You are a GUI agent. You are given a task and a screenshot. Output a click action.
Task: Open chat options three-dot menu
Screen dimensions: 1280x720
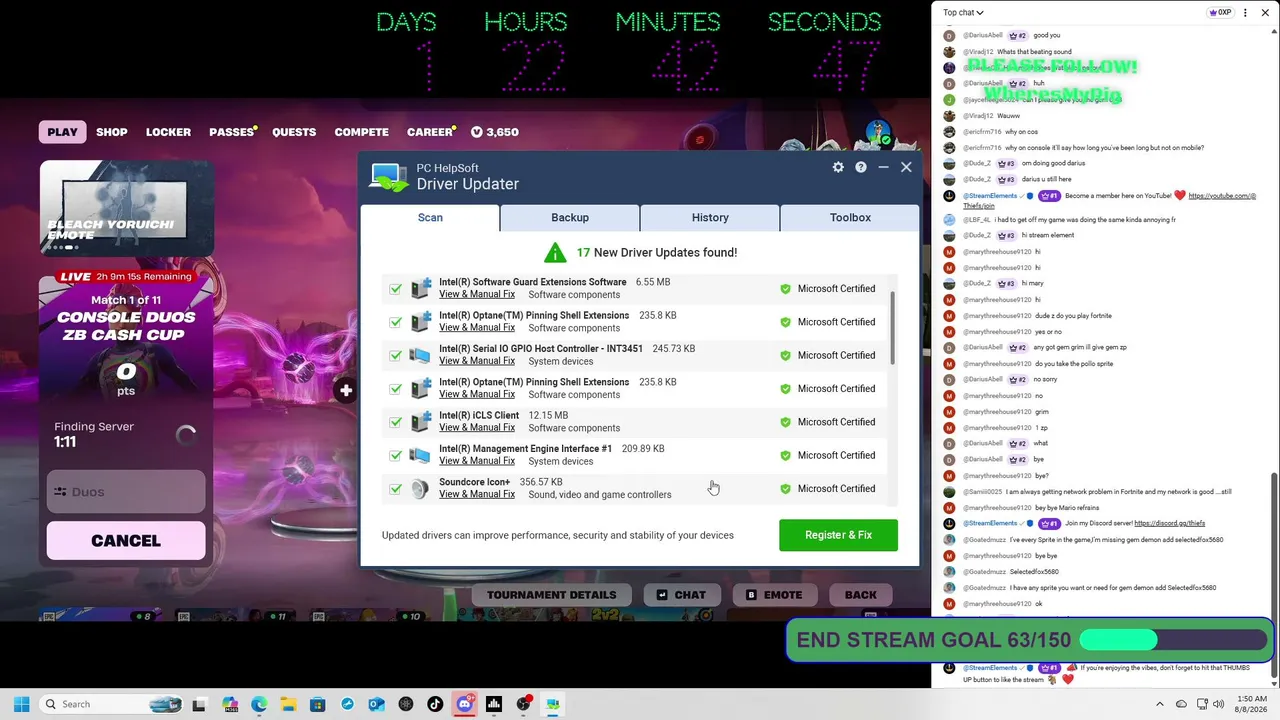point(1244,12)
